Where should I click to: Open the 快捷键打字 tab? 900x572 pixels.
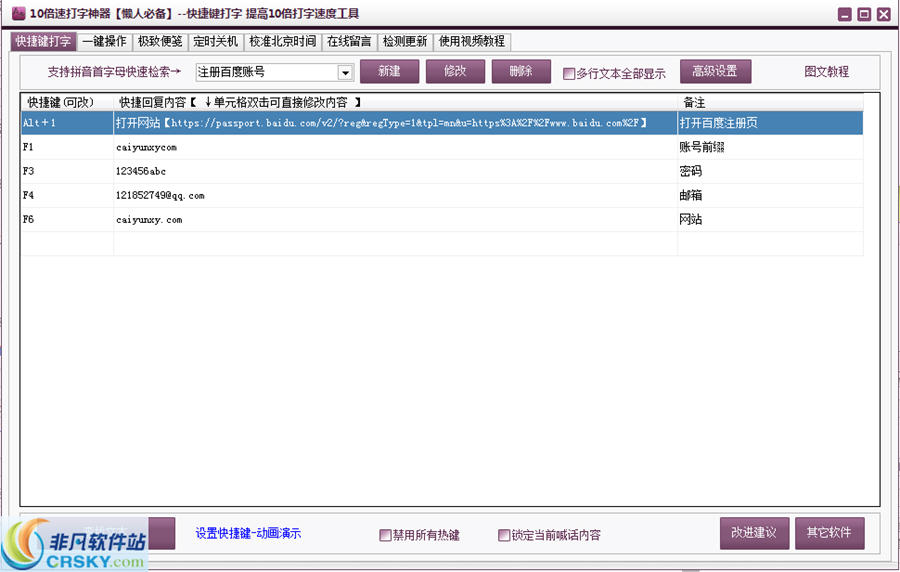44,41
